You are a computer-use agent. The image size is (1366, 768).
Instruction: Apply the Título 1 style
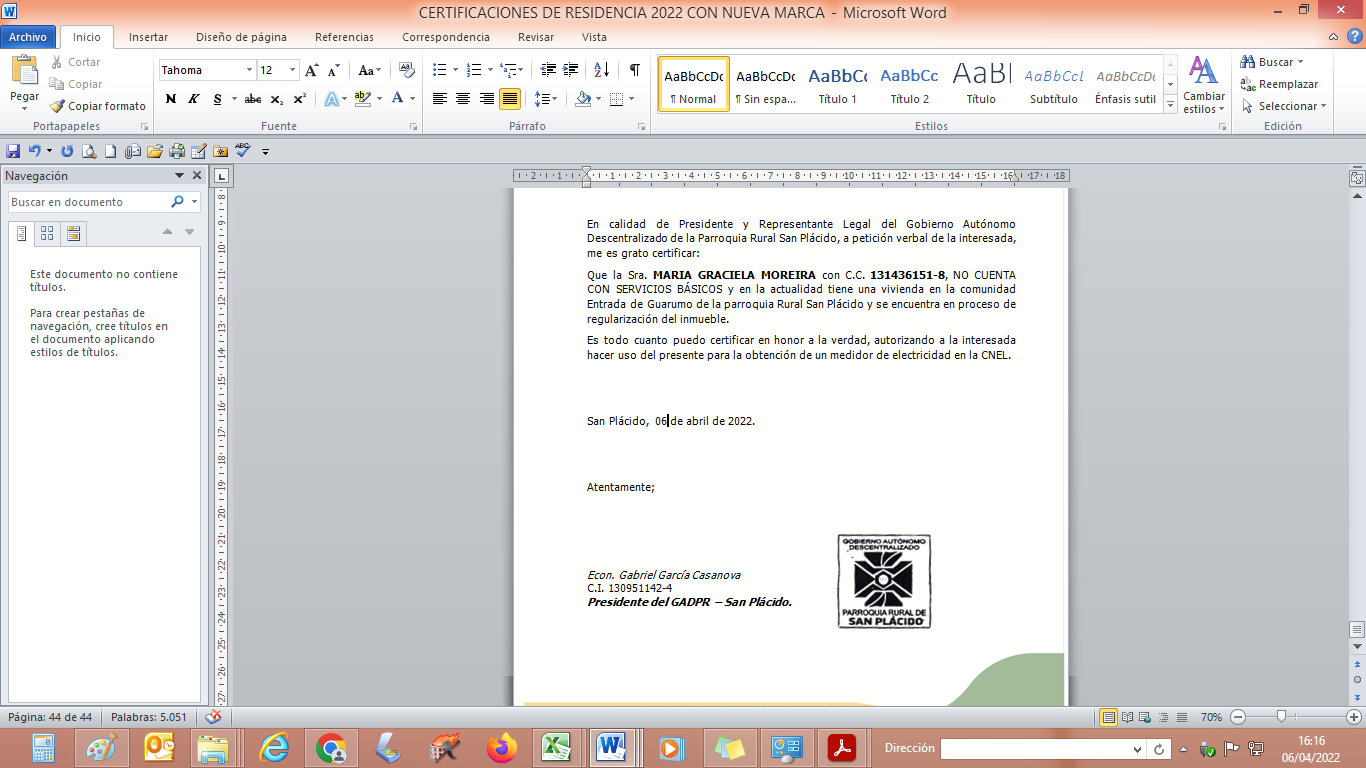(x=837, y=85)
